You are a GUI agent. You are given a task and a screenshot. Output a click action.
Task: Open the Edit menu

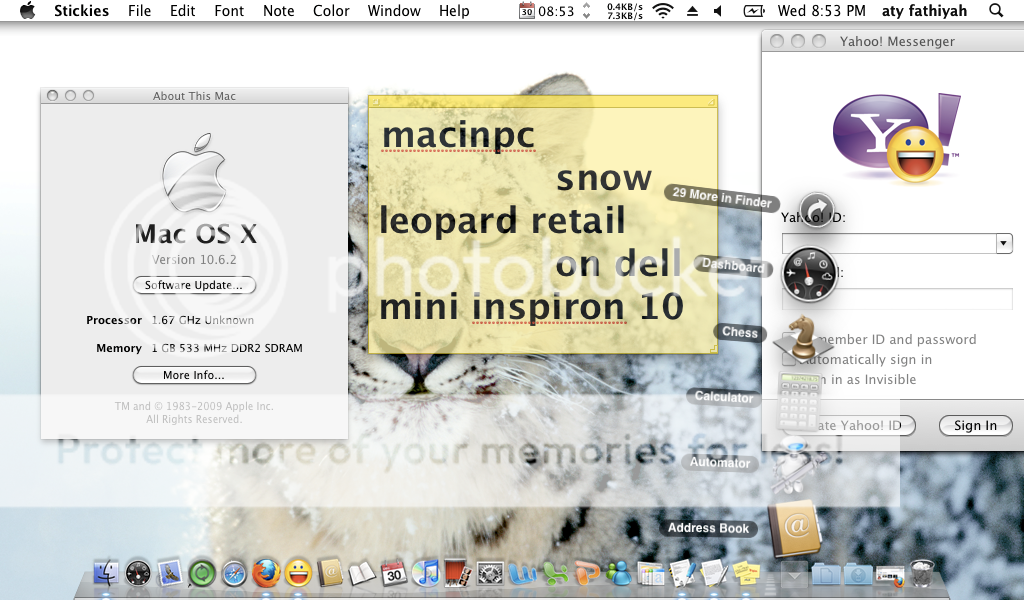182,11
